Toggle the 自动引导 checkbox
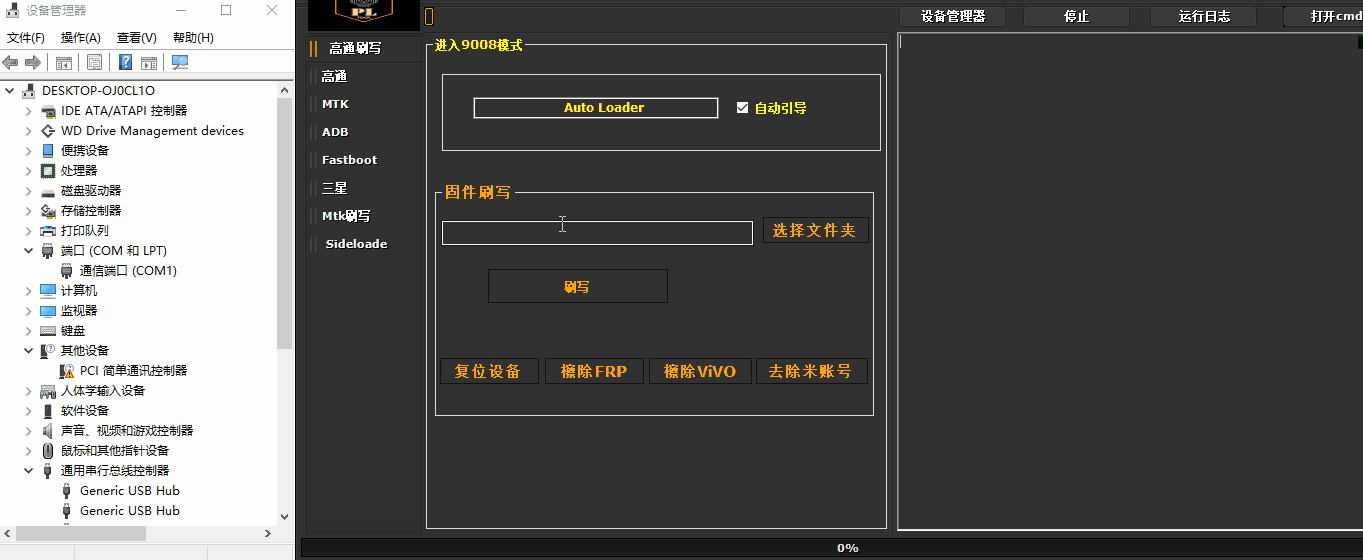Image resolution: width=1363 pixels, height=560 pixels. coord(742,108)
